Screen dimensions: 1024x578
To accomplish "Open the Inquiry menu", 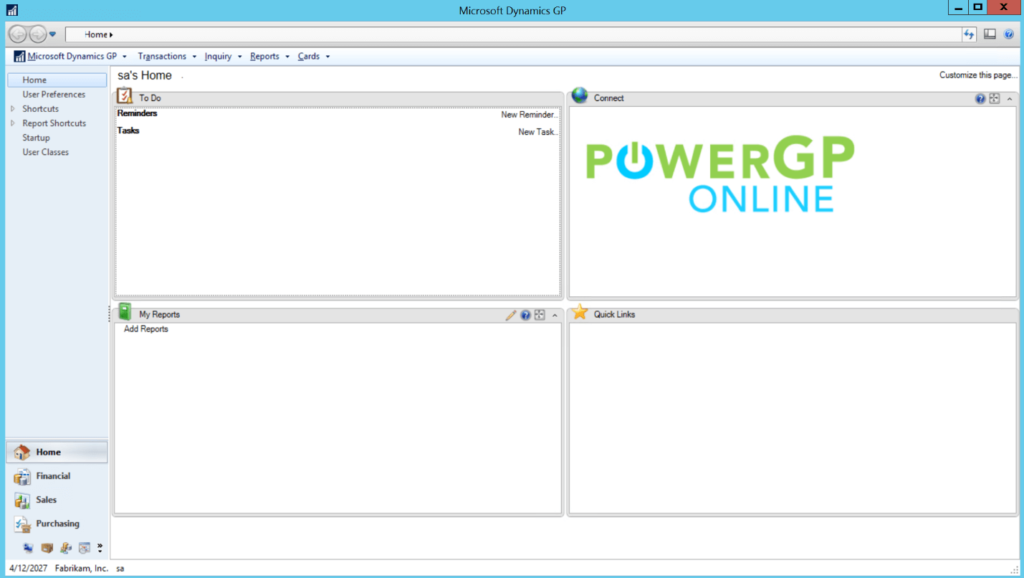I will click(x=218, y=56).
